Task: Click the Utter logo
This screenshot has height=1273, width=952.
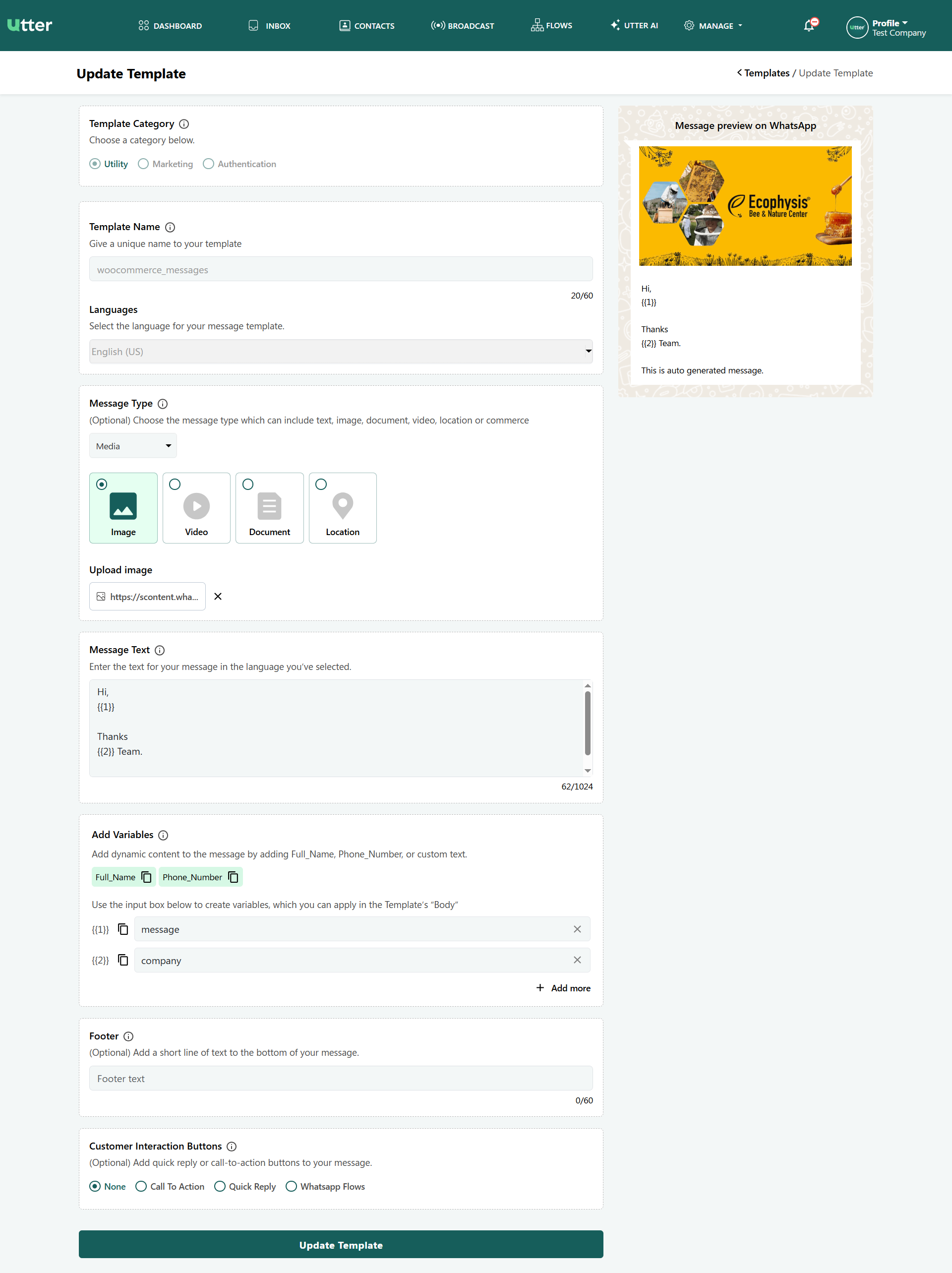Action: 30,25
